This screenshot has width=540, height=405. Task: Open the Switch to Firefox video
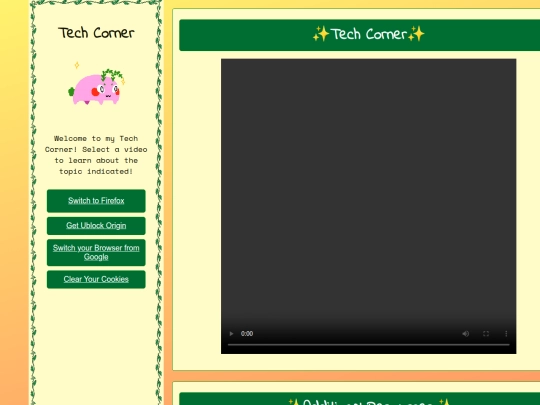tap(96, 201)
